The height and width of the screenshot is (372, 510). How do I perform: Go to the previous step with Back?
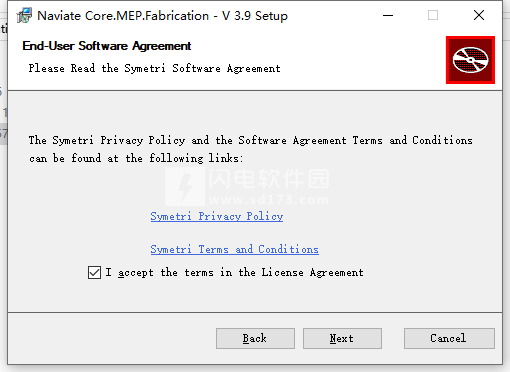[255, 338]
